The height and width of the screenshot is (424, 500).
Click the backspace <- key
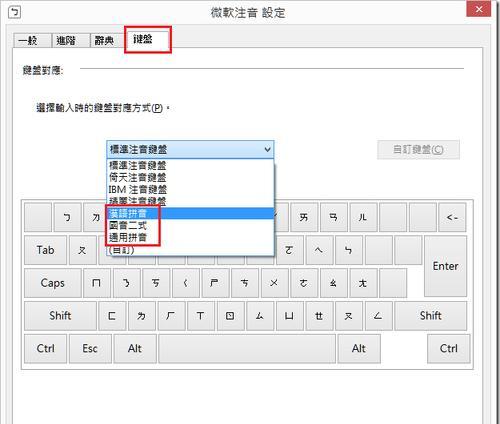tap(452, 217)
